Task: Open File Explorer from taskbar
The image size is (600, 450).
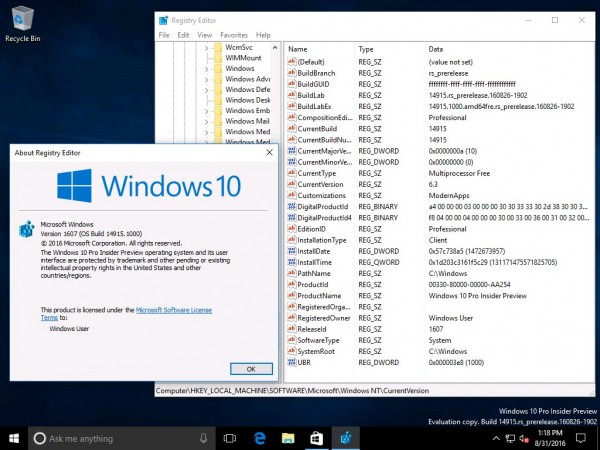Action: click(x=288, y=439)
